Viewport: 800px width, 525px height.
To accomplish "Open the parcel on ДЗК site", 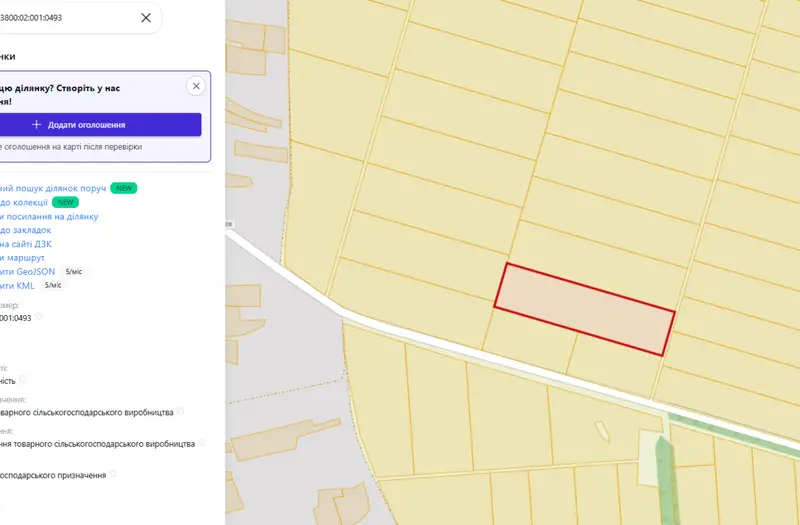I will coord(26,244).
